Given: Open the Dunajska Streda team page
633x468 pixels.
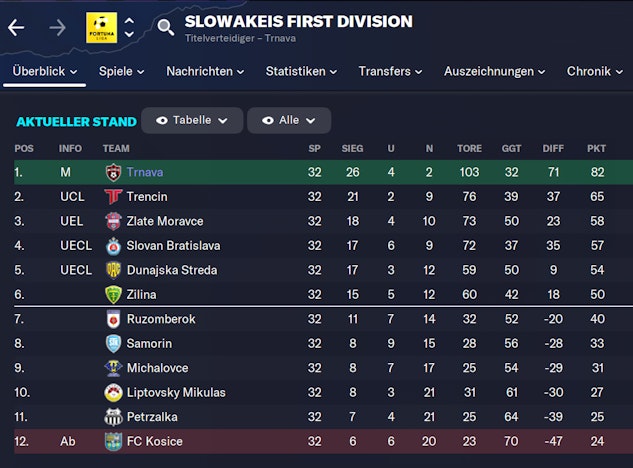Looking at the screenshot, I should [171, 270].
